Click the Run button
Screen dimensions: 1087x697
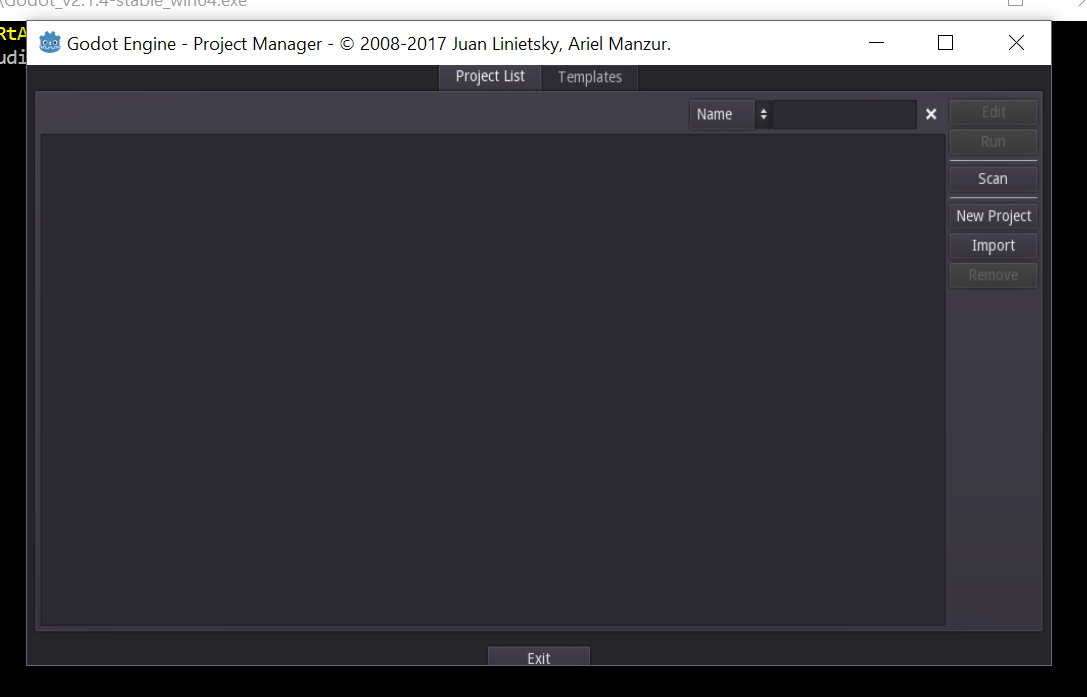coord(992,141)
